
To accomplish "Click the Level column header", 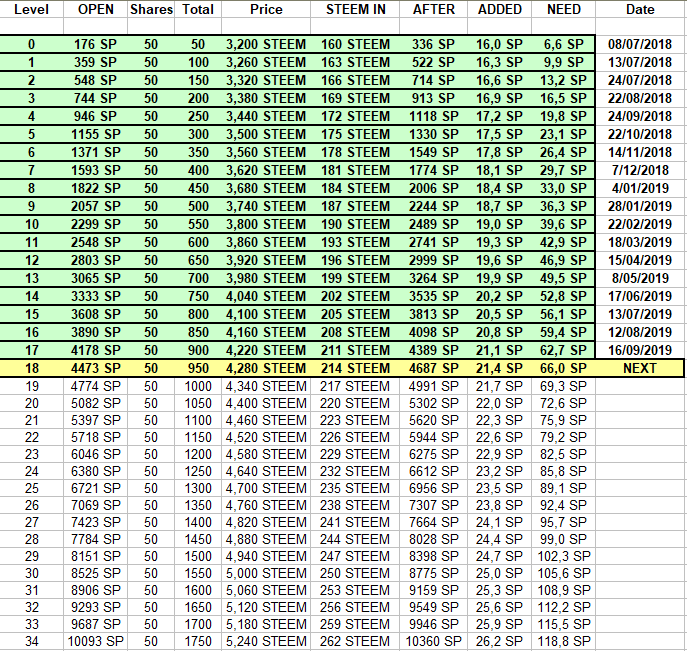I will point(31,9).
